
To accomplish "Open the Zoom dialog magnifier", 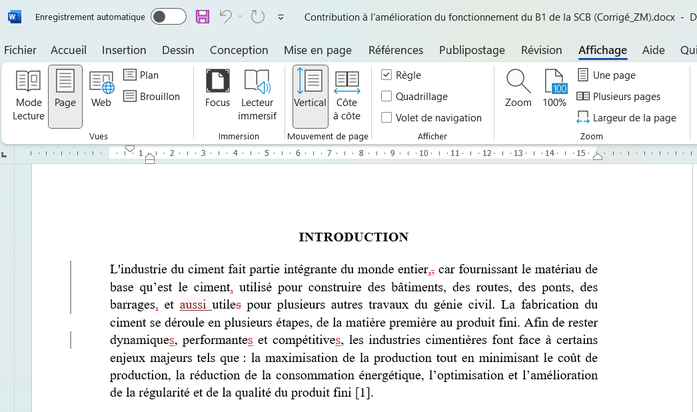I will (518, 90).
